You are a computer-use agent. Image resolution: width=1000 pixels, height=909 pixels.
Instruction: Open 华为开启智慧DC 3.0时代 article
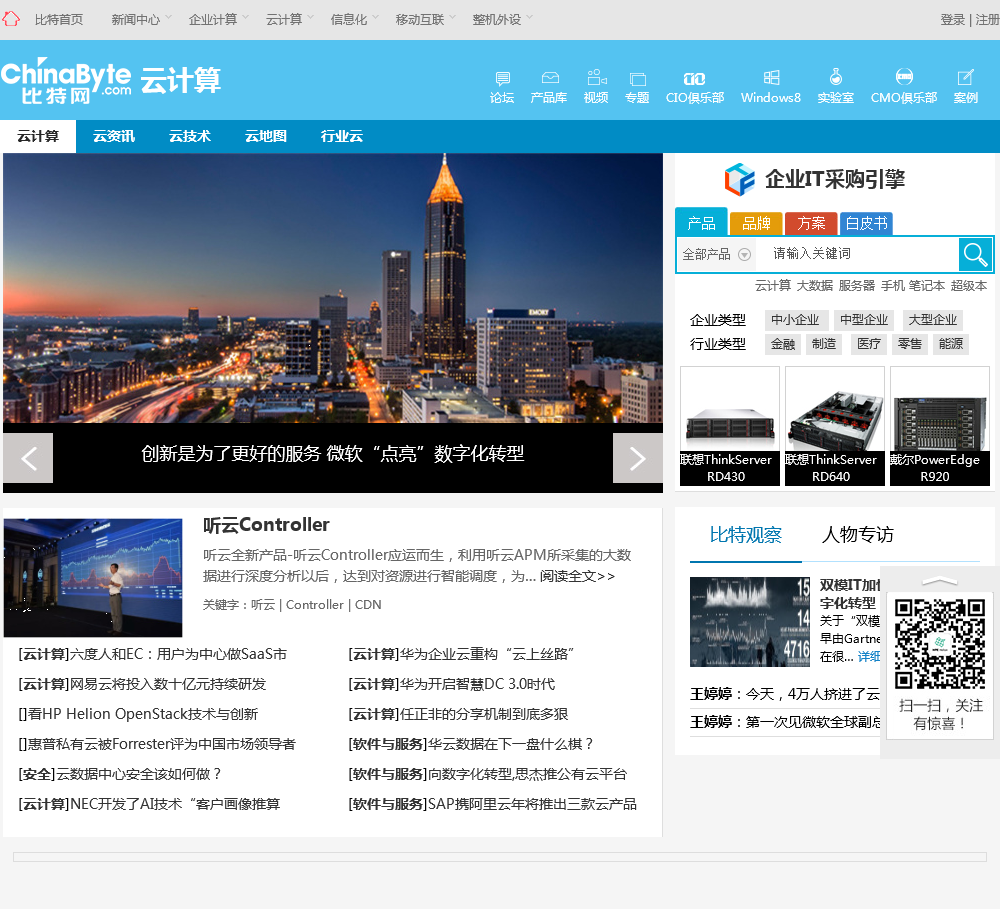point(477,684)
